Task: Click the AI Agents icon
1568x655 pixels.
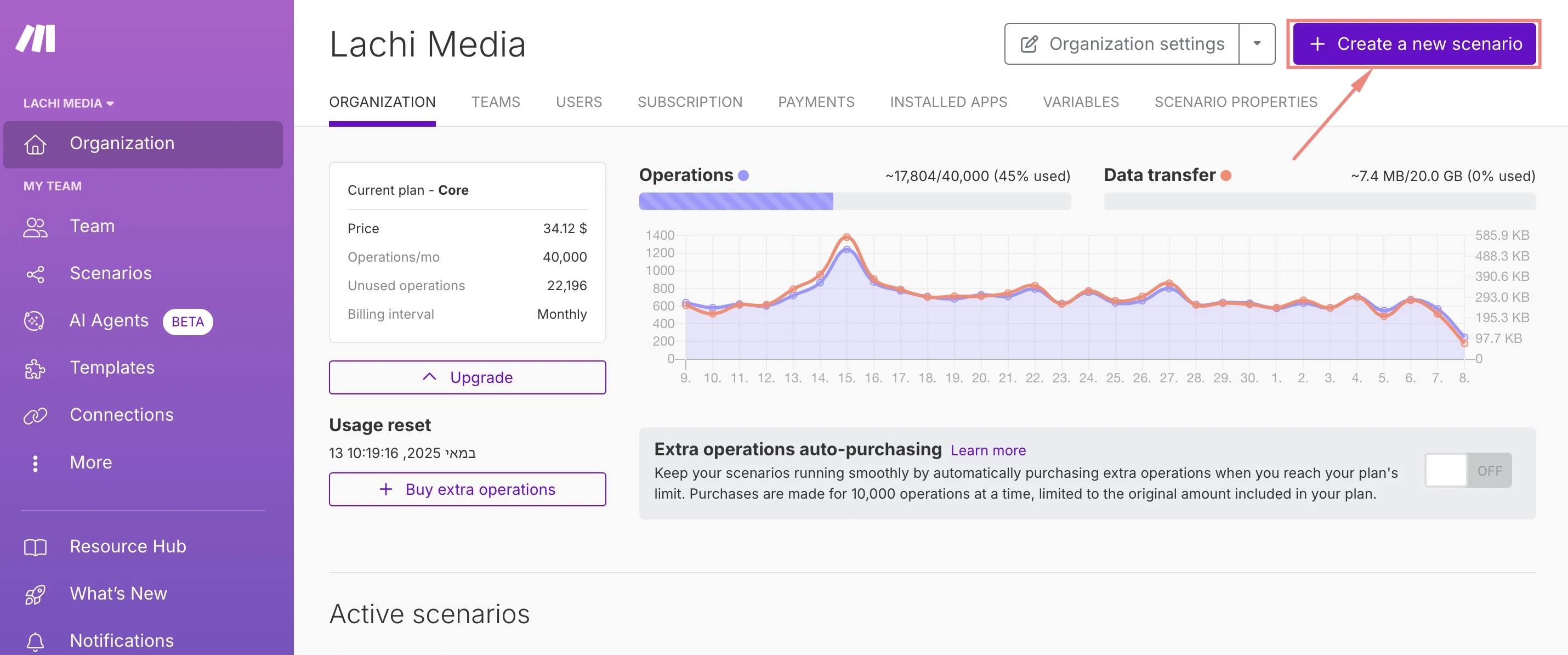Action: pos(34,320)
